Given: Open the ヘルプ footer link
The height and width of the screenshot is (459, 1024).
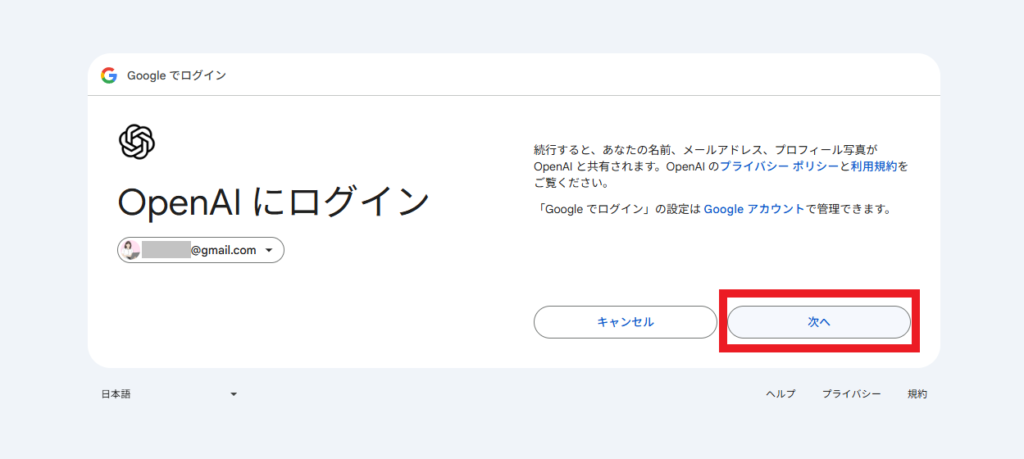Looking at the screenshot, I should 780,394.
